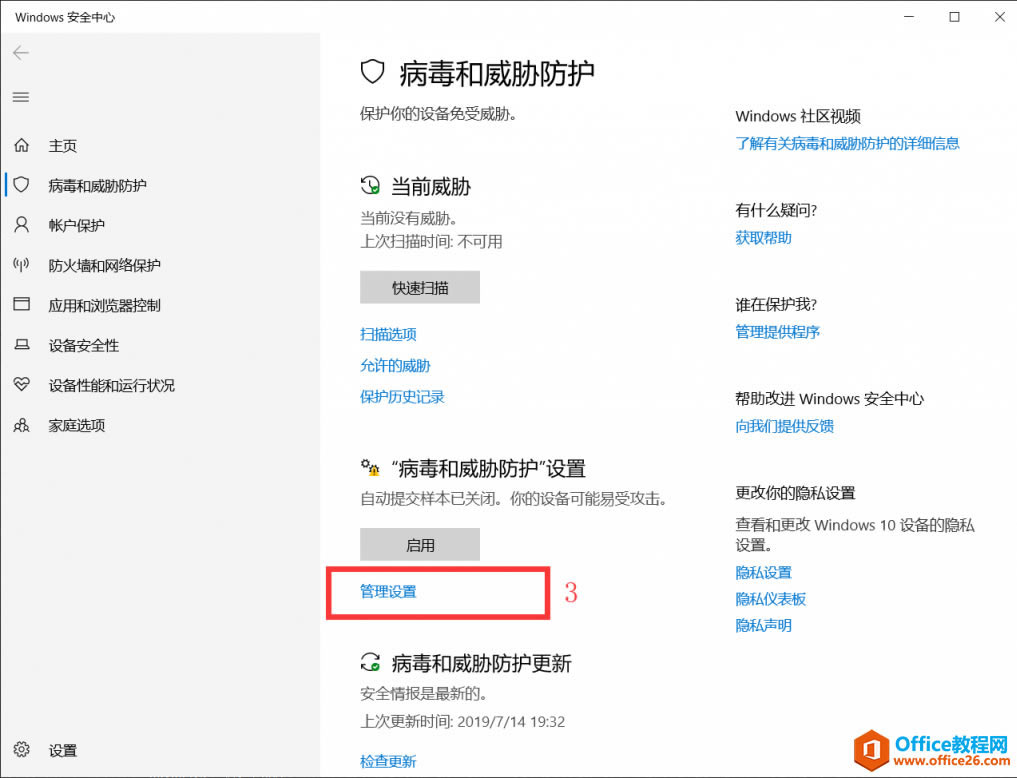
Task: Open the hamburger navigation menu
Action: point(21,97)
